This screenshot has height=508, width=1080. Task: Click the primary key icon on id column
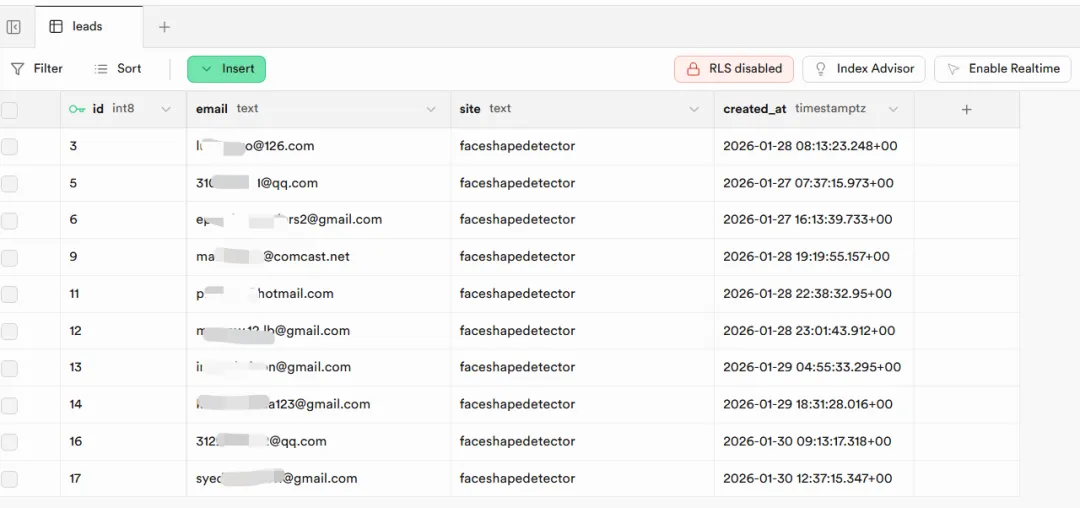click(77, 109)
